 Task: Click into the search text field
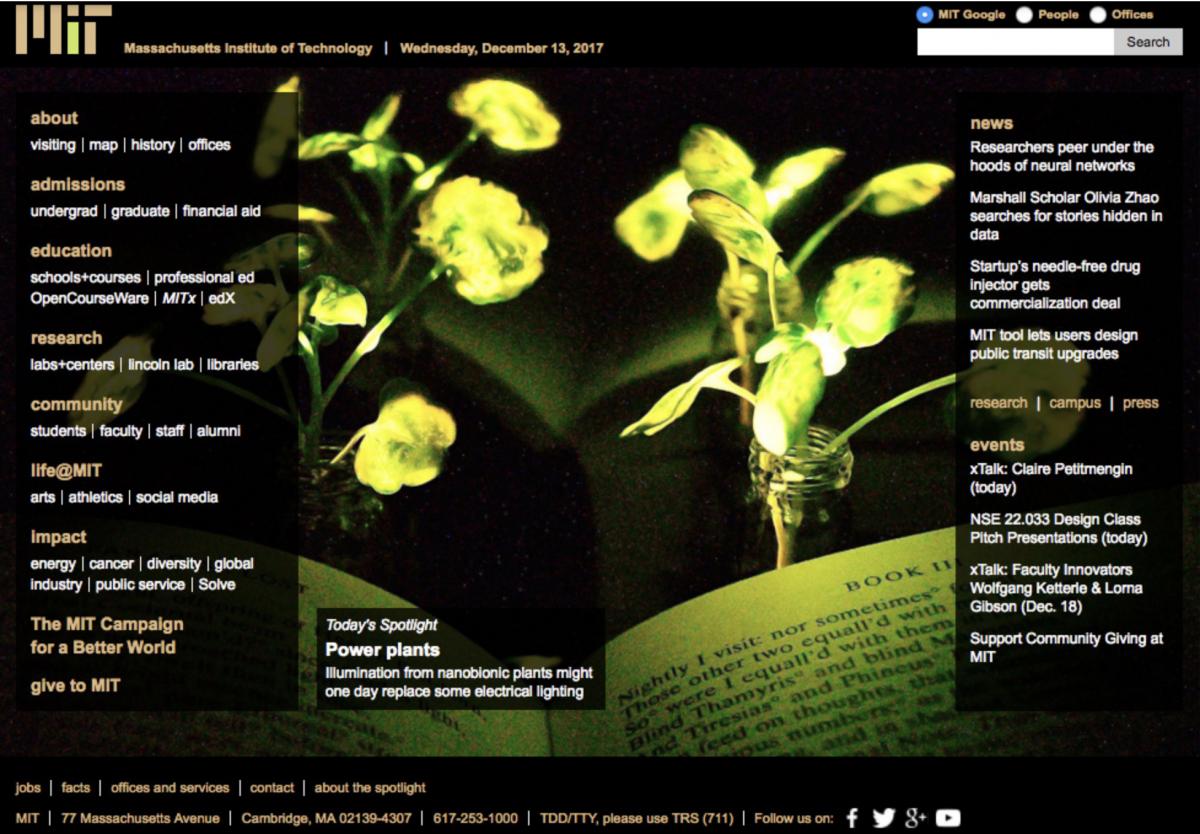(1015, 42)
